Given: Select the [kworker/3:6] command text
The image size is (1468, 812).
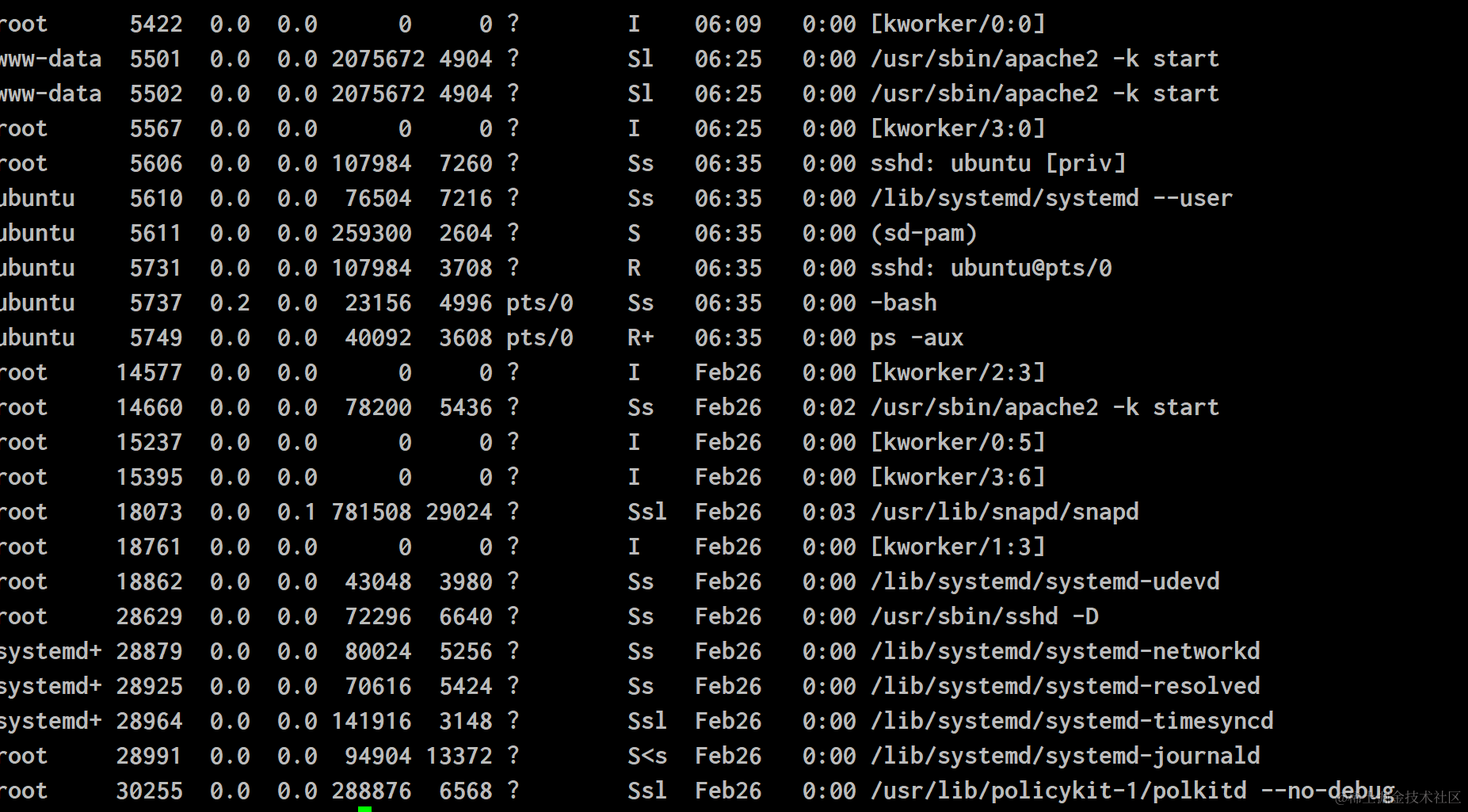Looking at the screenshot, I should 958,477.
